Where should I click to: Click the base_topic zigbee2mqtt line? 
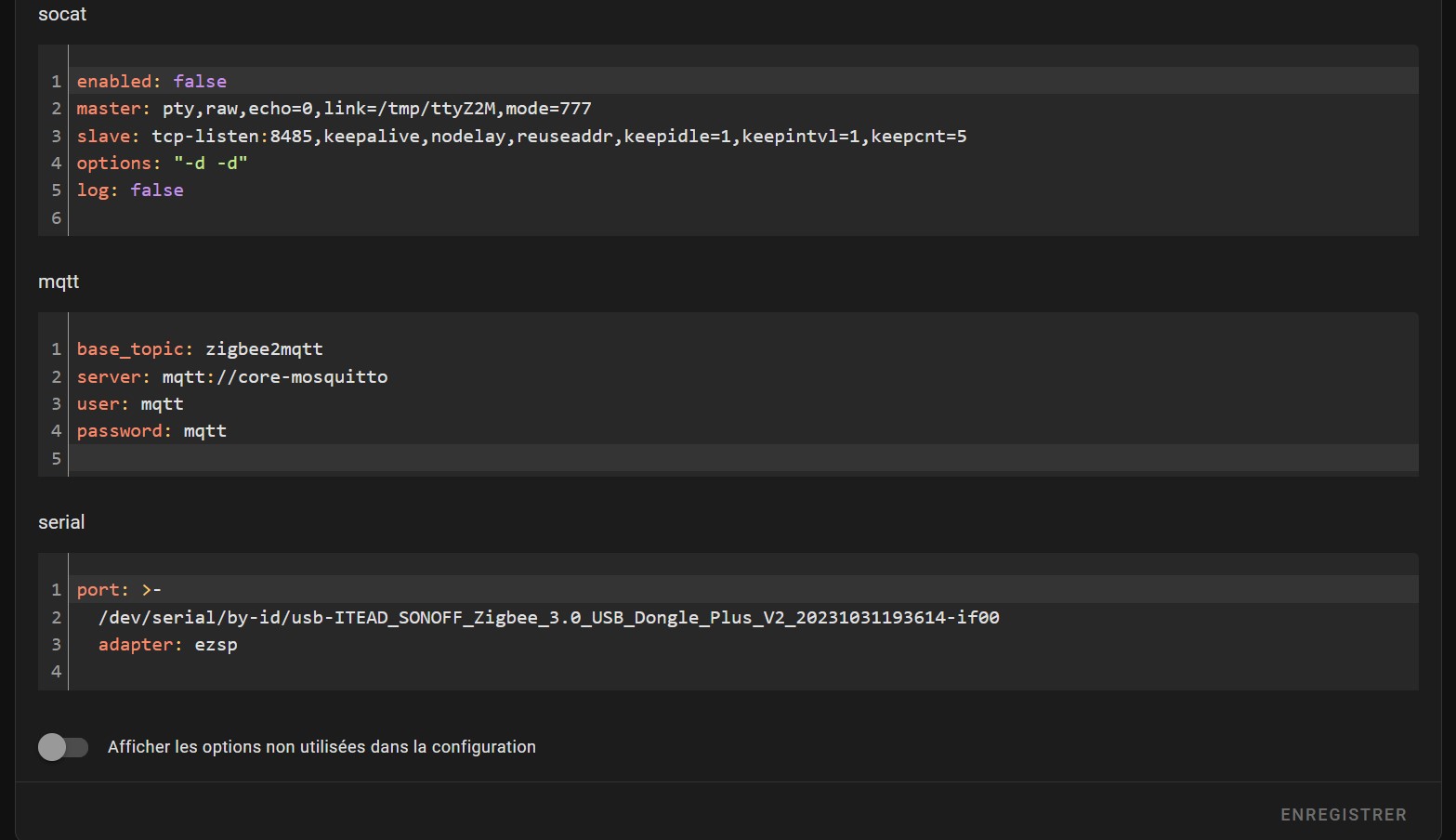pos(200,349)
